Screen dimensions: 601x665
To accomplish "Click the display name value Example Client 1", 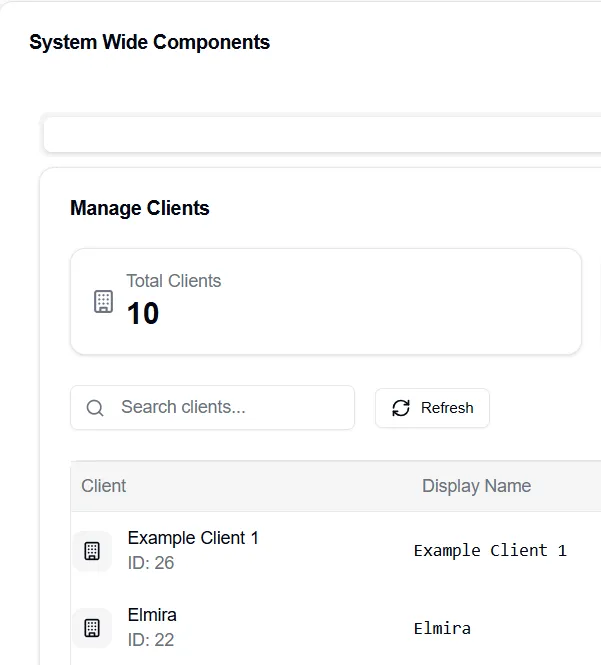I will 490,551.
